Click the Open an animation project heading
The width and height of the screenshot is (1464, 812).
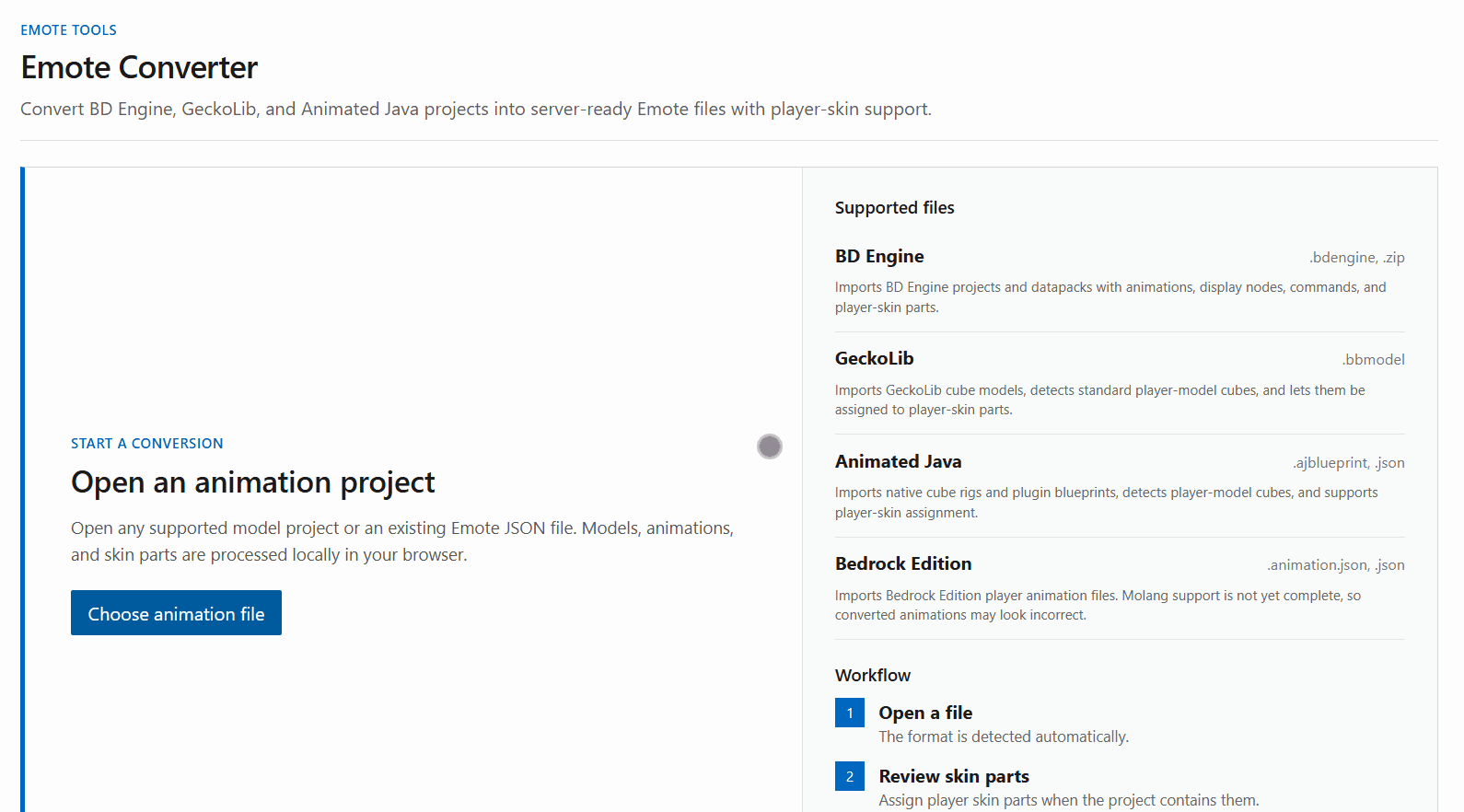point(253,482)
